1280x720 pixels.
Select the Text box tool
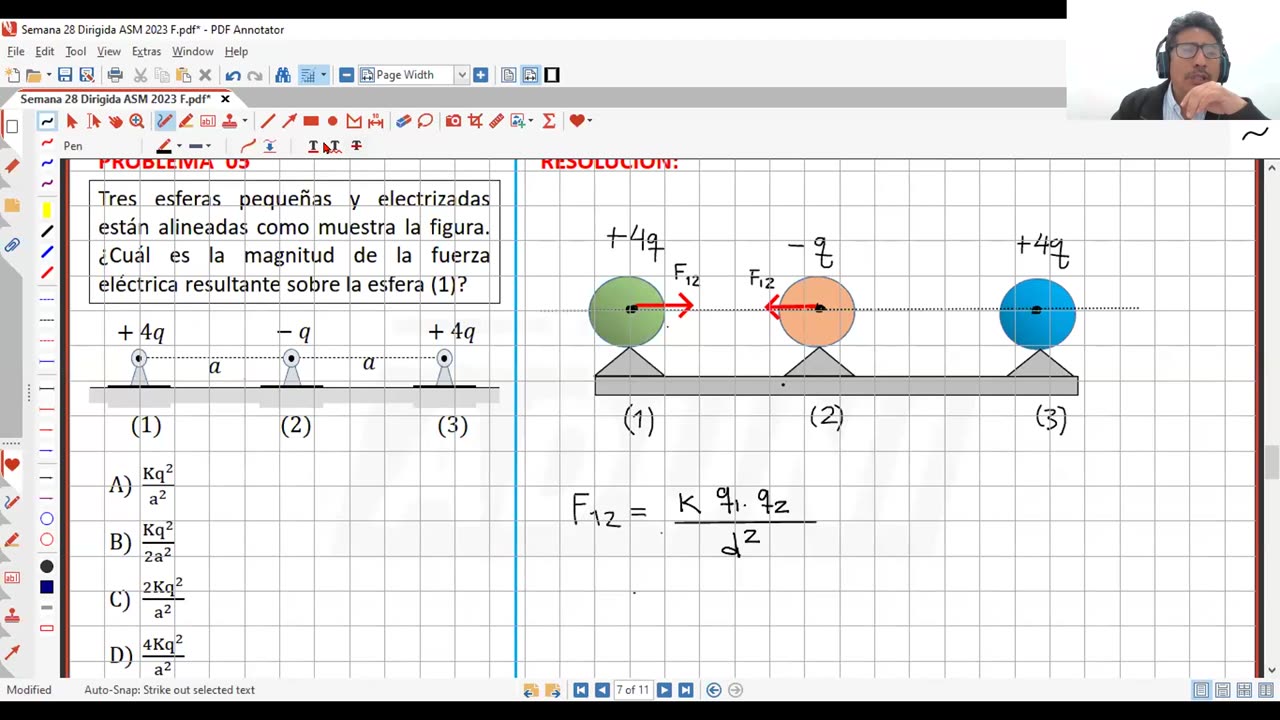(x=208, y=121)
